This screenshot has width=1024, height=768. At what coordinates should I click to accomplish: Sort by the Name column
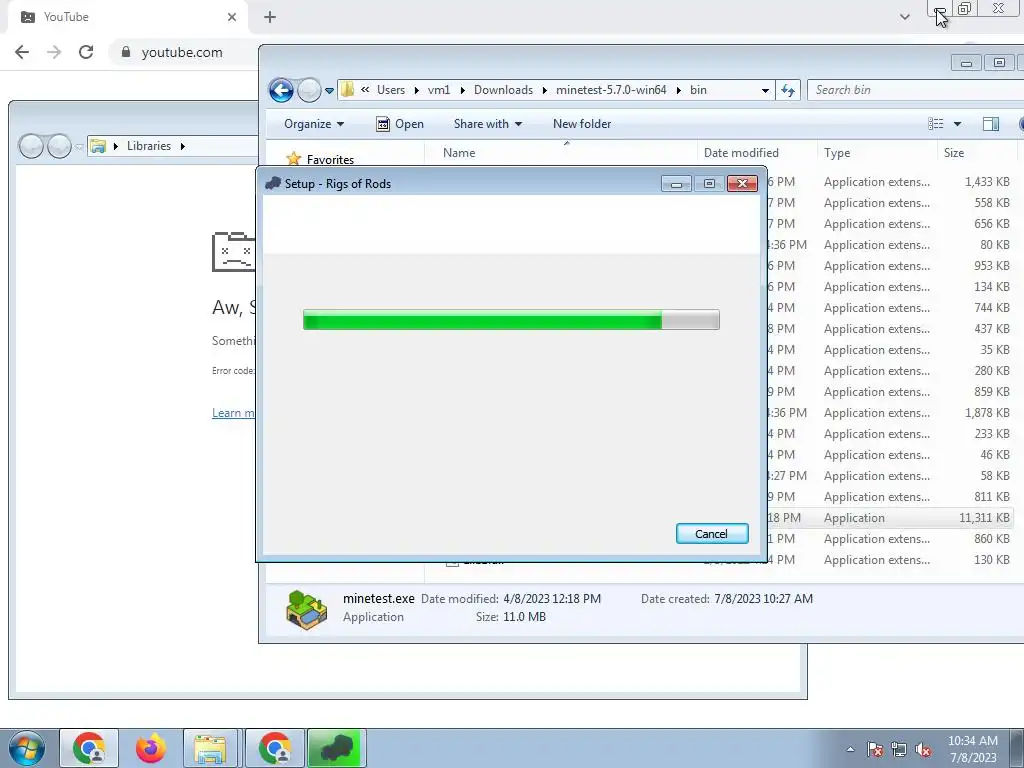pyautogui.click(x=459, y=153)
